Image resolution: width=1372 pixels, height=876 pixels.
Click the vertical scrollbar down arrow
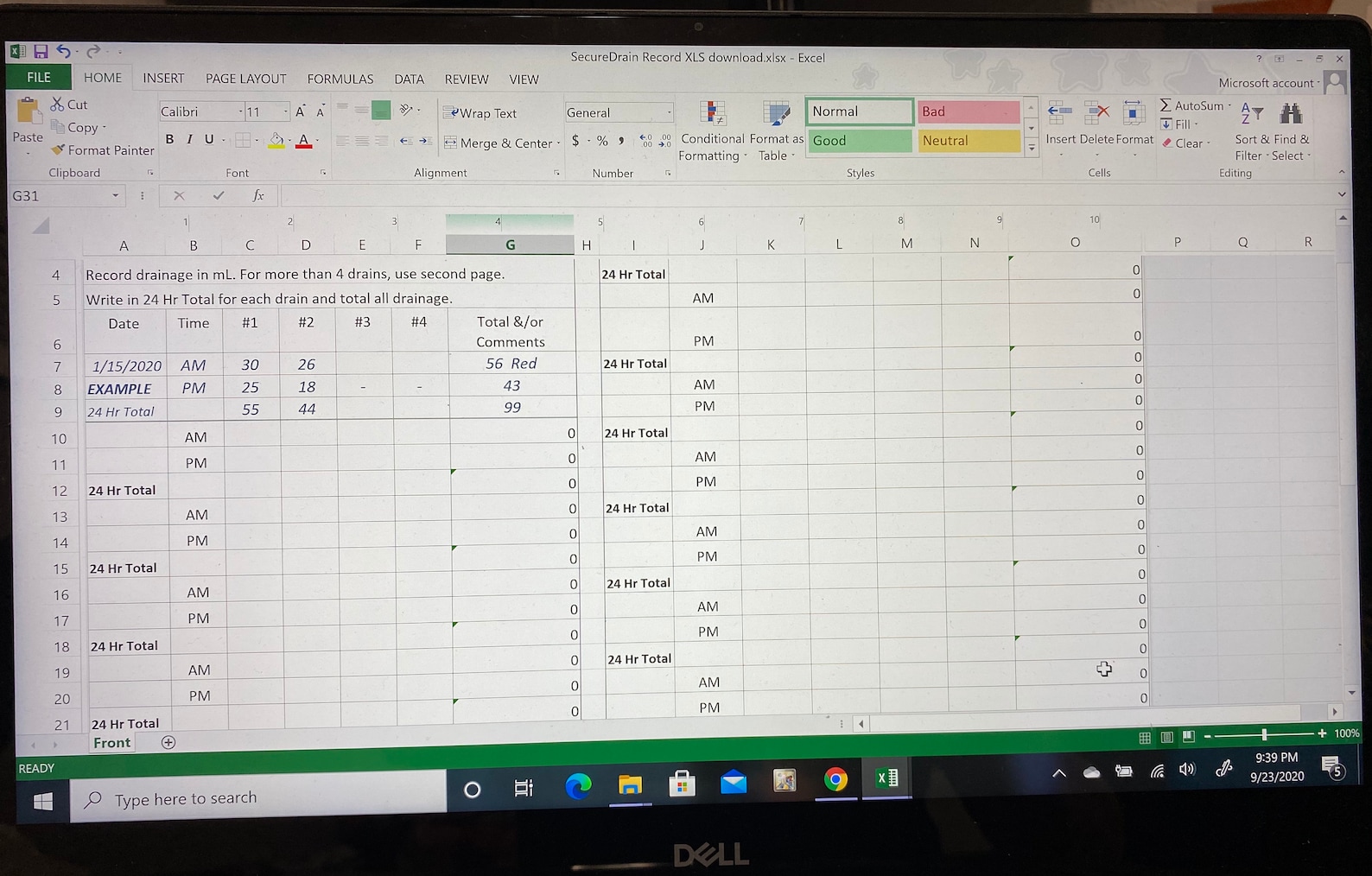pyautogui.click(x=1351, y=693)
